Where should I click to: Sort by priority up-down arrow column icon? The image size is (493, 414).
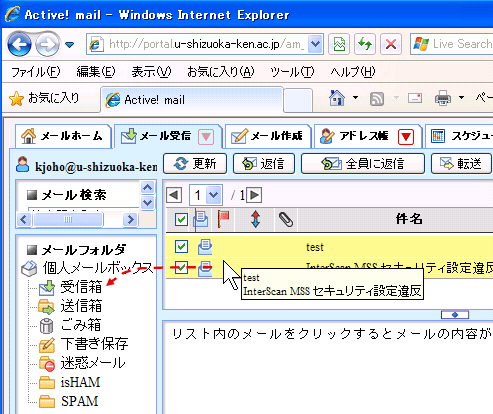255,219
